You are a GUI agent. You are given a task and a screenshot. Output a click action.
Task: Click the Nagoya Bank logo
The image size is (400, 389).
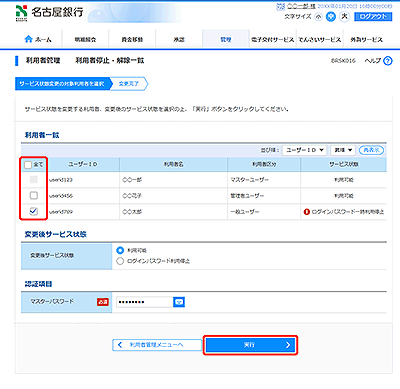point(50,13)
